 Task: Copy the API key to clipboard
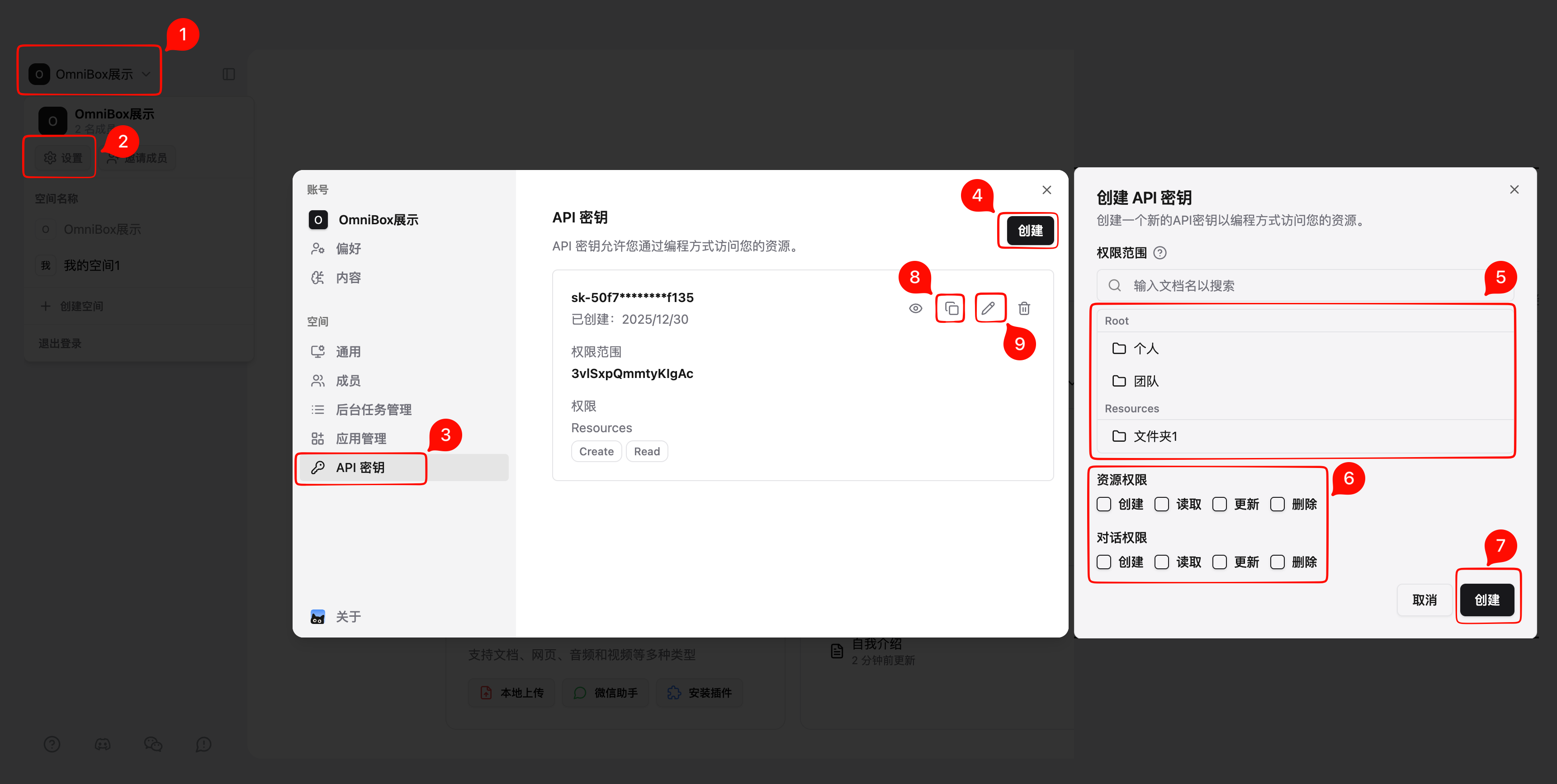pos(950,307)
